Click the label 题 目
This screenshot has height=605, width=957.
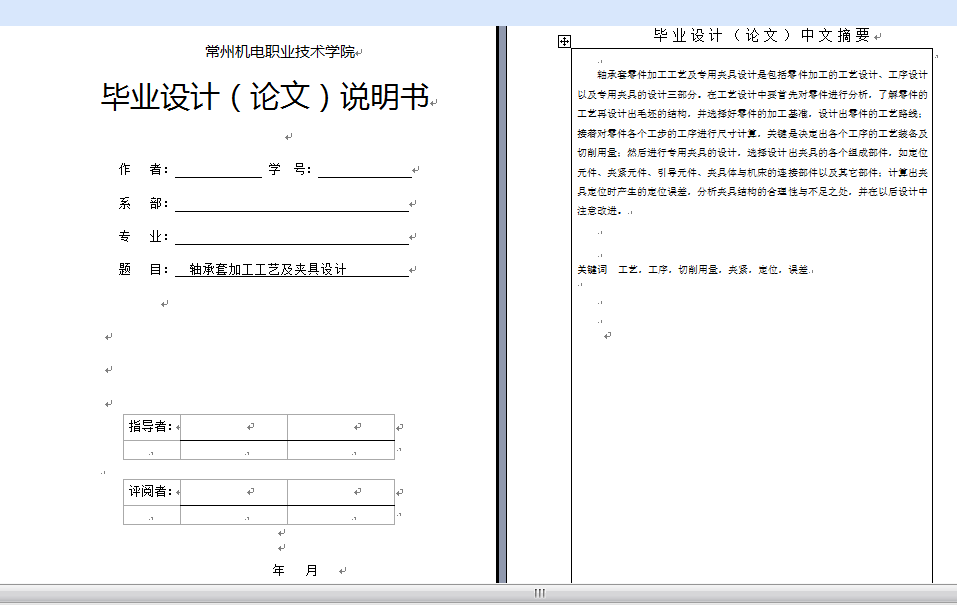(143, 269)
